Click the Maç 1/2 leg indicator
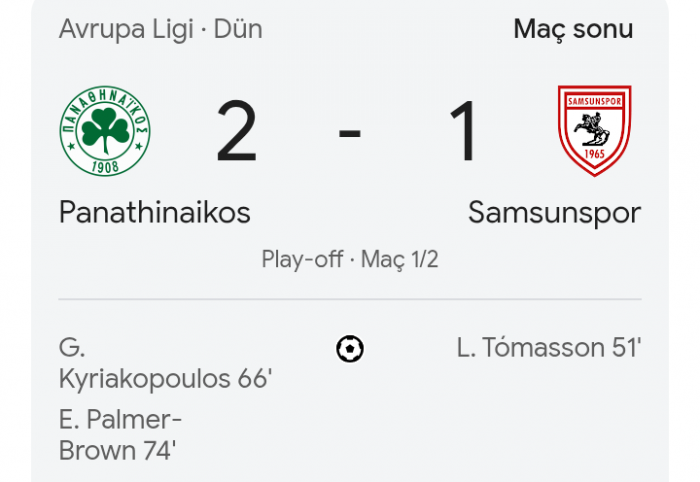 tap(399, 260)
